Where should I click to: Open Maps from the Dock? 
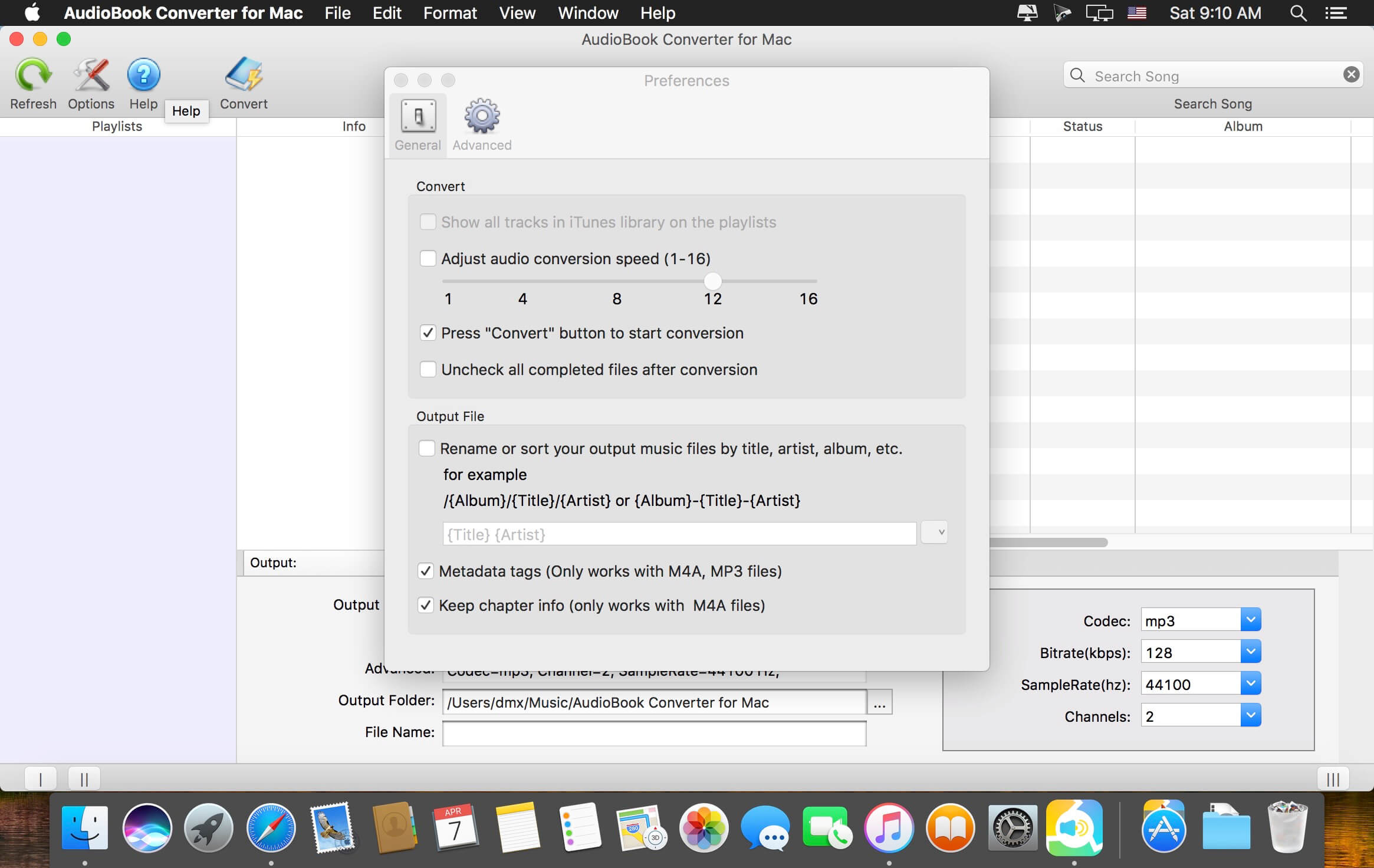[642, 827]
